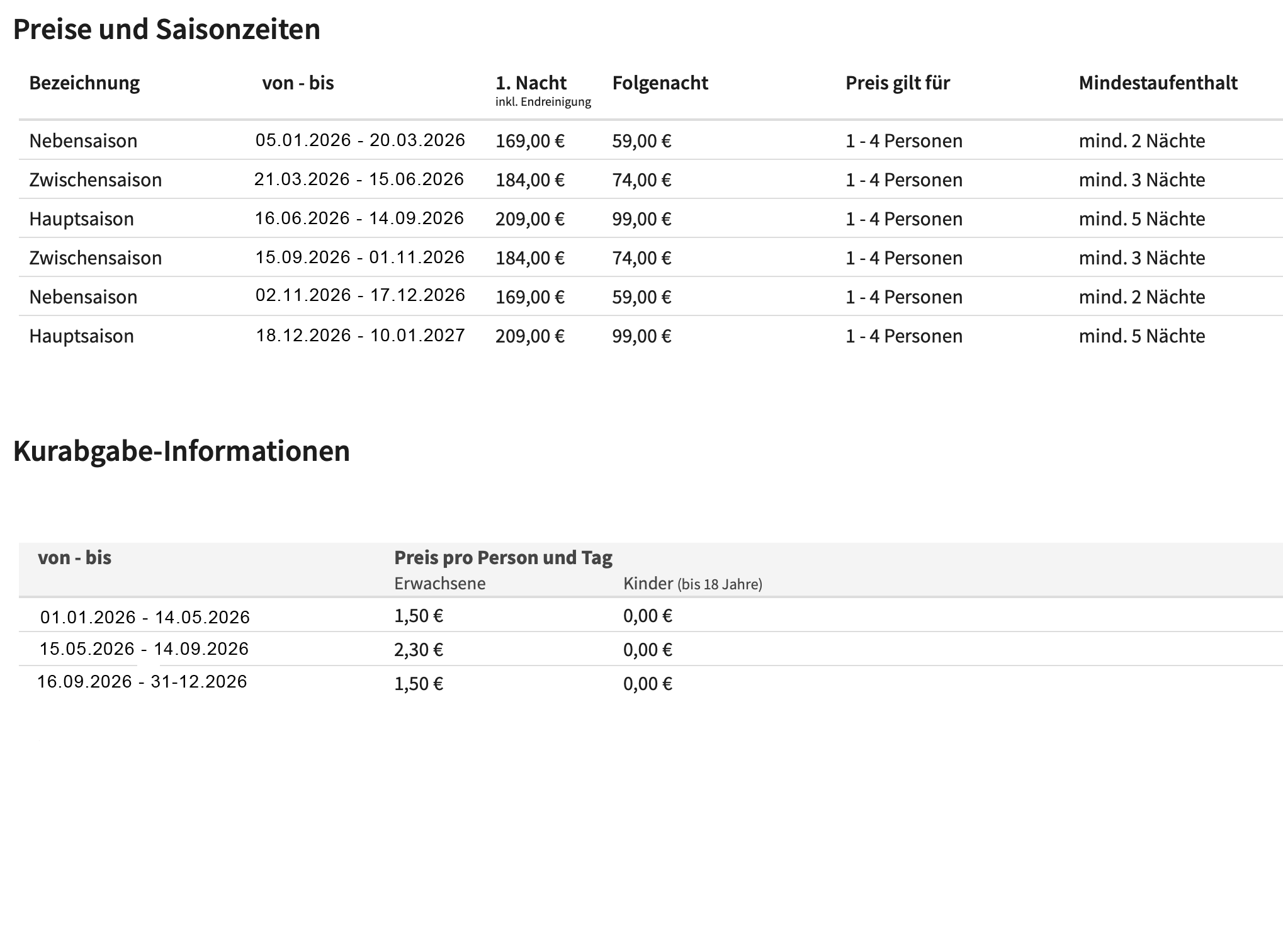Image resolution: width=1283 pixels, height=952 pixels.
Task: Select the first Nebensaison row label
Action: coord(83,140)
